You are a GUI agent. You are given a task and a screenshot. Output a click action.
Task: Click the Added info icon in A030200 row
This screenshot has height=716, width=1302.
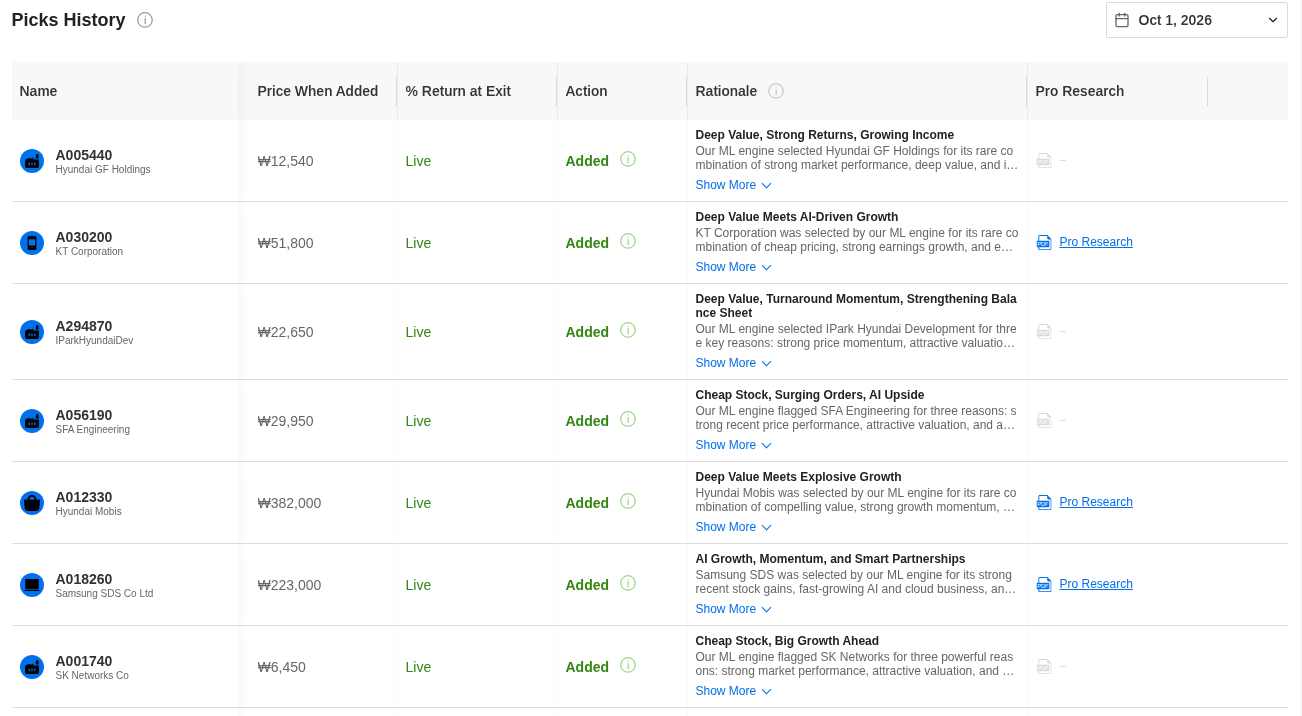[628, 241]
